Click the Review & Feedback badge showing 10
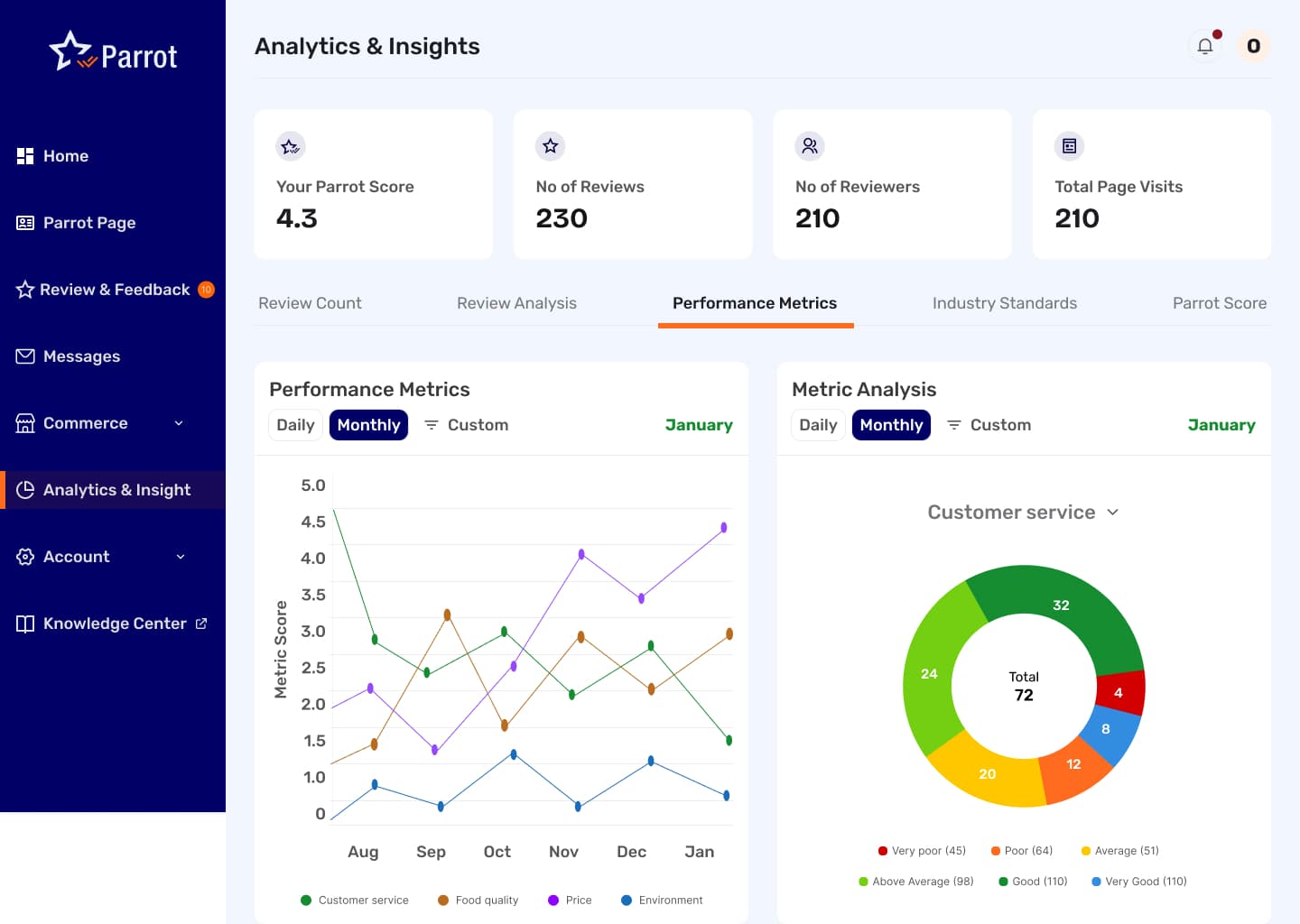 206,290
